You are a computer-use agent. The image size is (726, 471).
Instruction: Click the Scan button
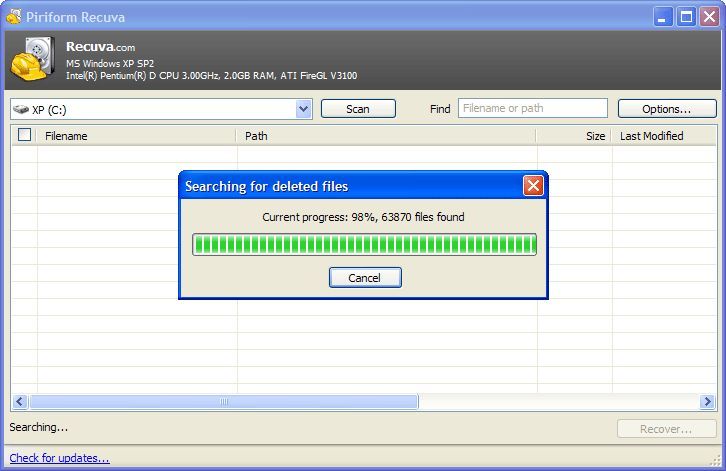[358, 109]
